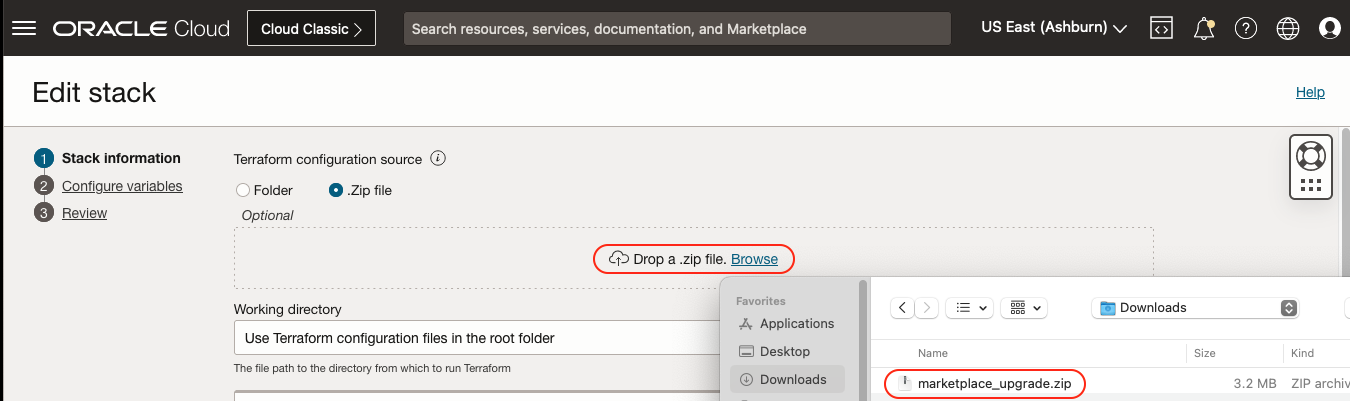Click the Browse link in the drop zone
The width and height of the screenshot is (1350, 401).
tap(754, 259)
